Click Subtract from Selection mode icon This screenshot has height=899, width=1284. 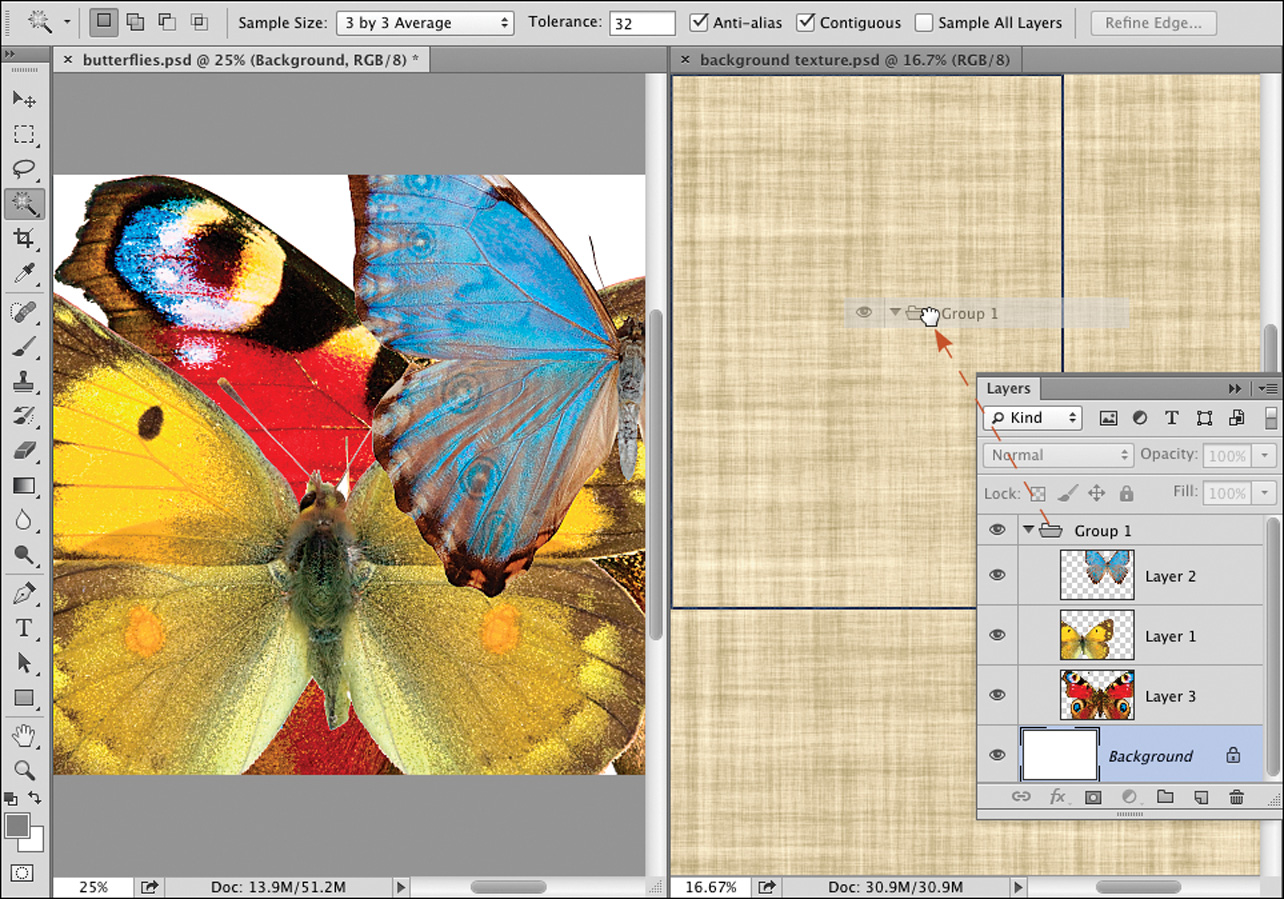167,21
